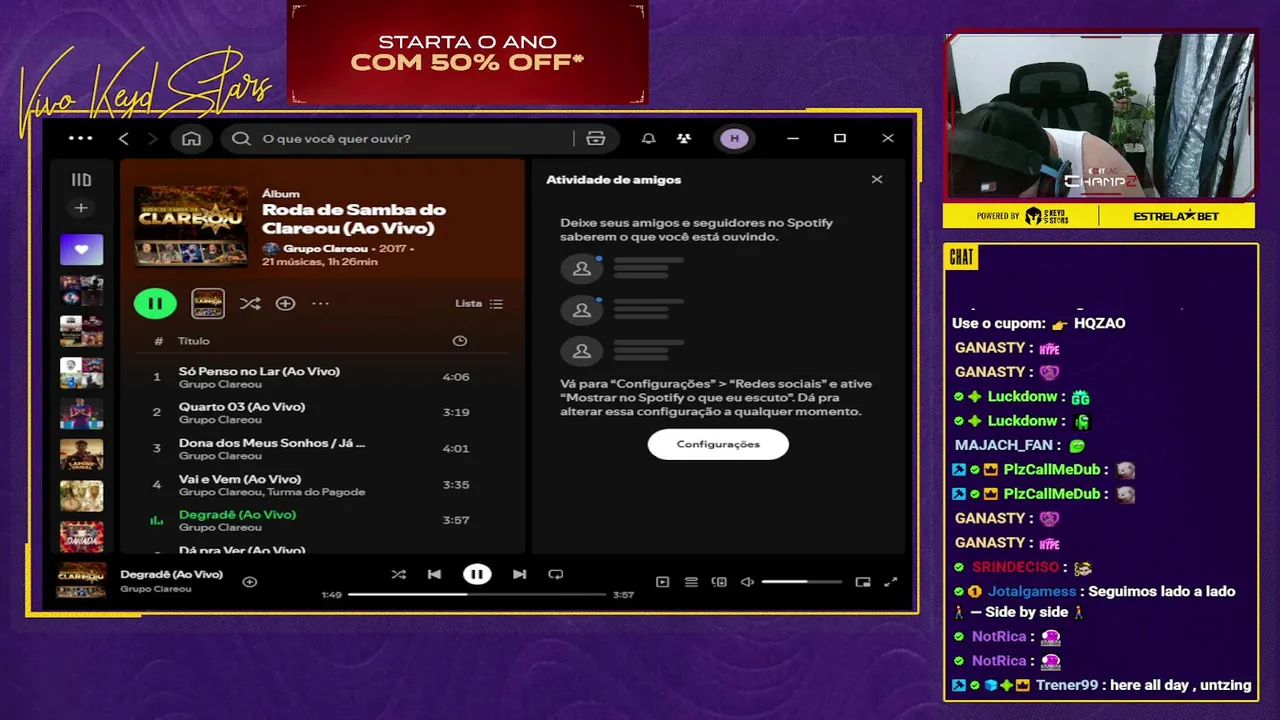The height and width of the screenshot is (720, 1280).
Task: Go back with the left arrow
Action: pos(124,139)
